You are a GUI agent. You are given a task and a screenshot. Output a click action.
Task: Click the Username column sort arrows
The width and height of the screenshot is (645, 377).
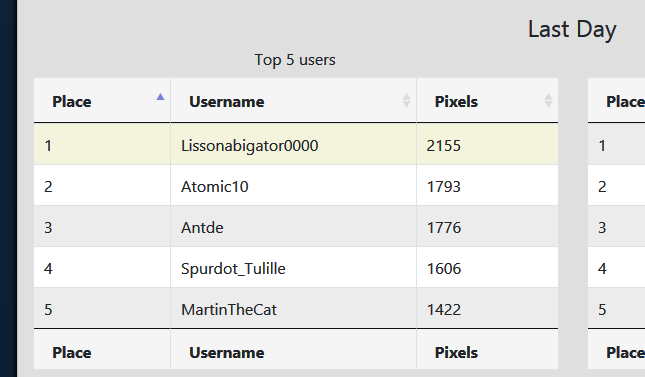406,101
